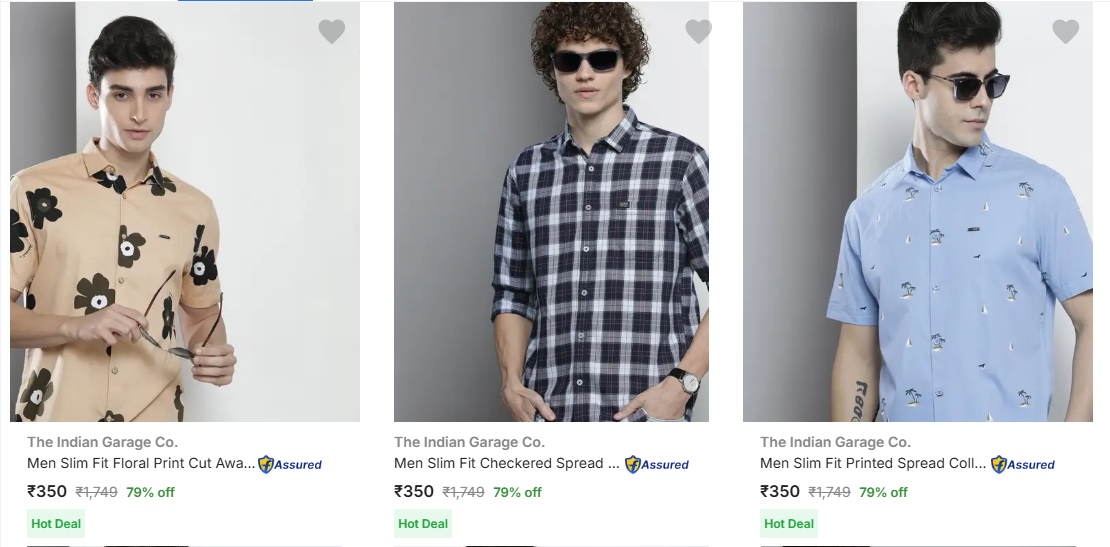The width and height of the screenshot is (1110, 547).
Task: Toggle the heart on the checkered shirt
Action: coord(698,32)
